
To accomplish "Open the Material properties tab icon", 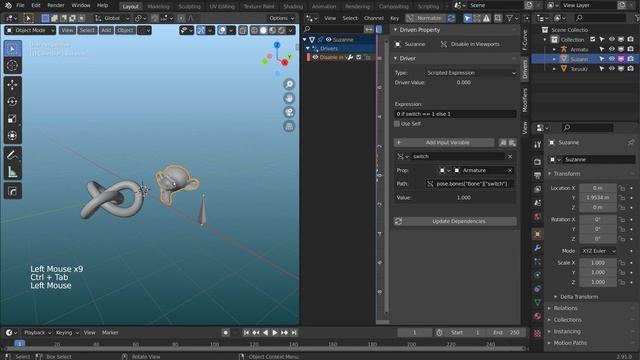I will click(538, 316).
